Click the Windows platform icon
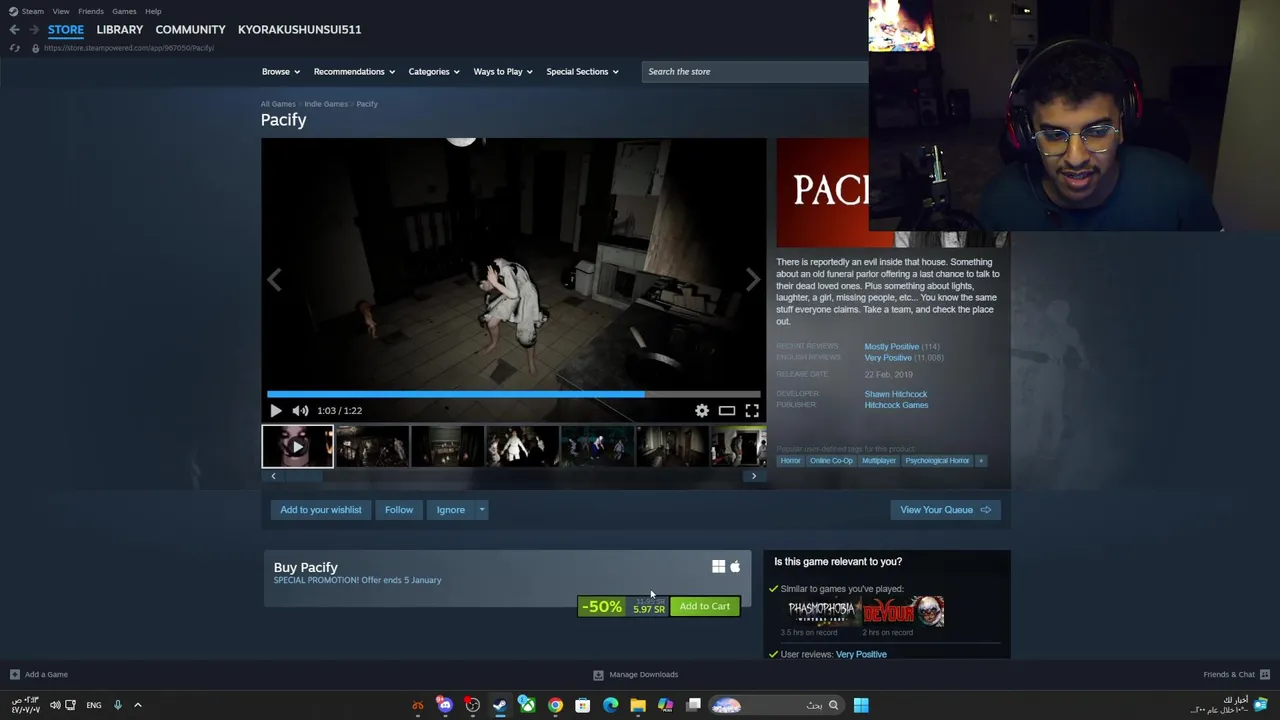Viewport: 1280px width, 720px height. 718,567
